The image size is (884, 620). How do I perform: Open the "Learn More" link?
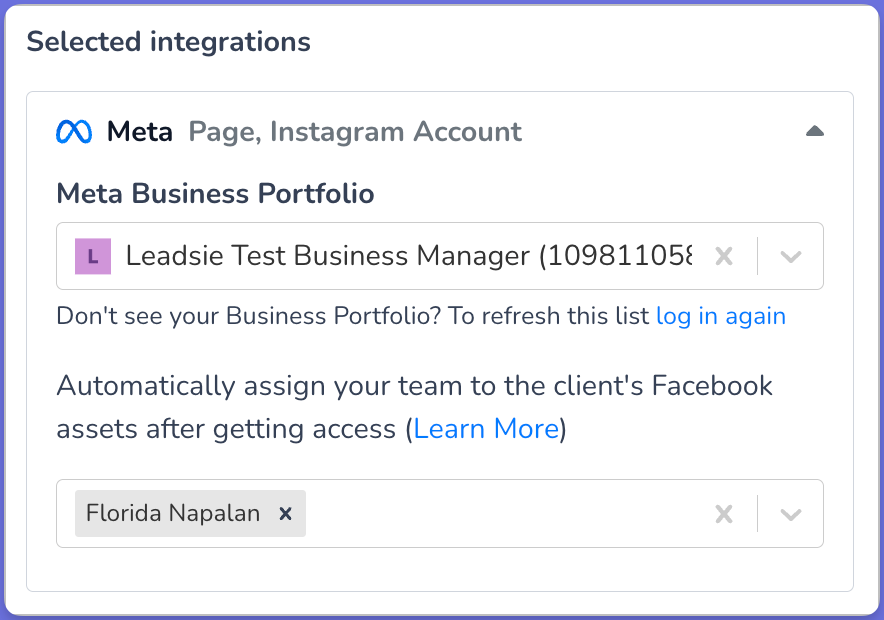point(486,429)
